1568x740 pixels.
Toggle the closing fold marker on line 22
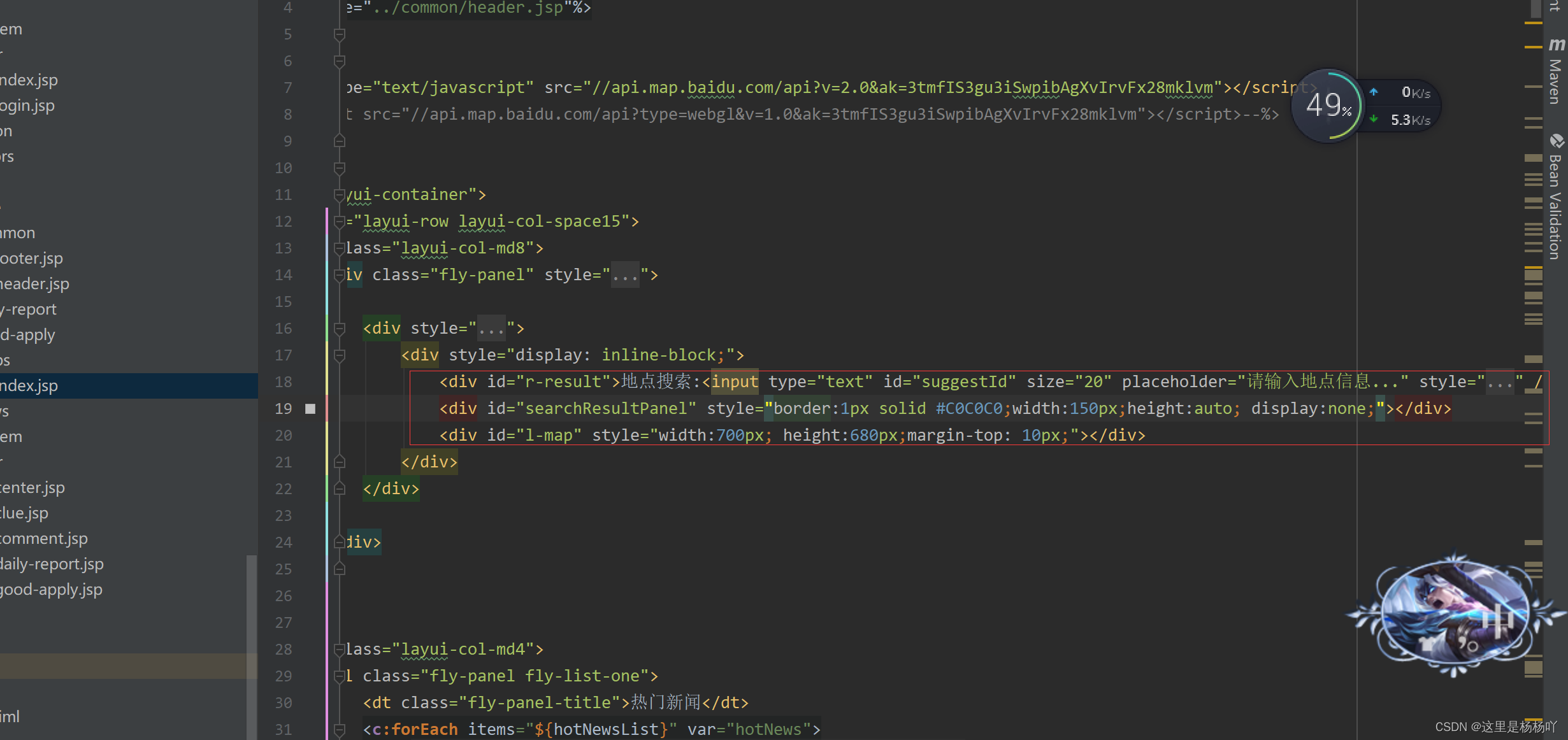340,489
